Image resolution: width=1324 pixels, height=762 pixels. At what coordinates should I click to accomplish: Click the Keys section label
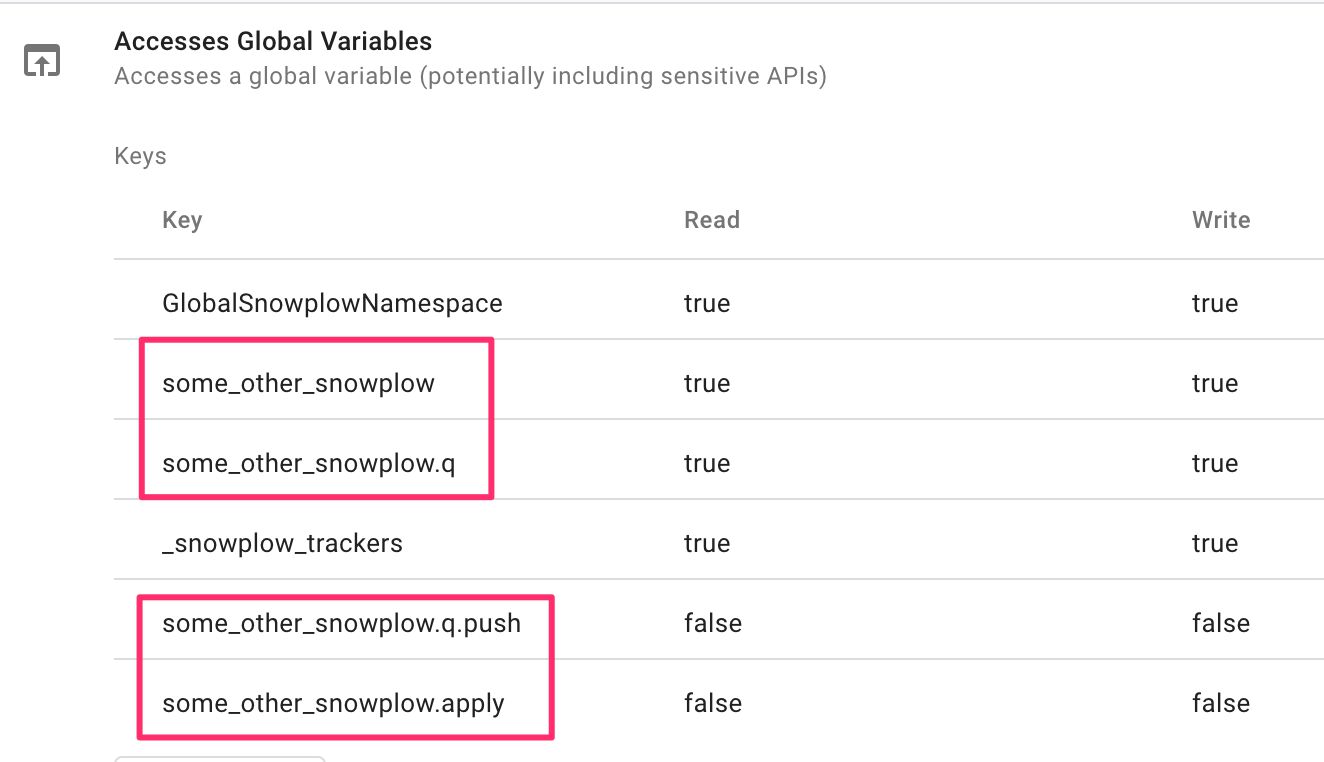click(x=140, y=157)
